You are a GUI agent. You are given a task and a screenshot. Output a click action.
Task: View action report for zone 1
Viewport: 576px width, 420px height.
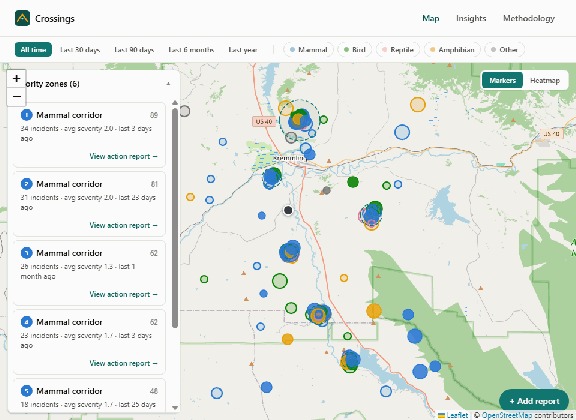(123, 157)
